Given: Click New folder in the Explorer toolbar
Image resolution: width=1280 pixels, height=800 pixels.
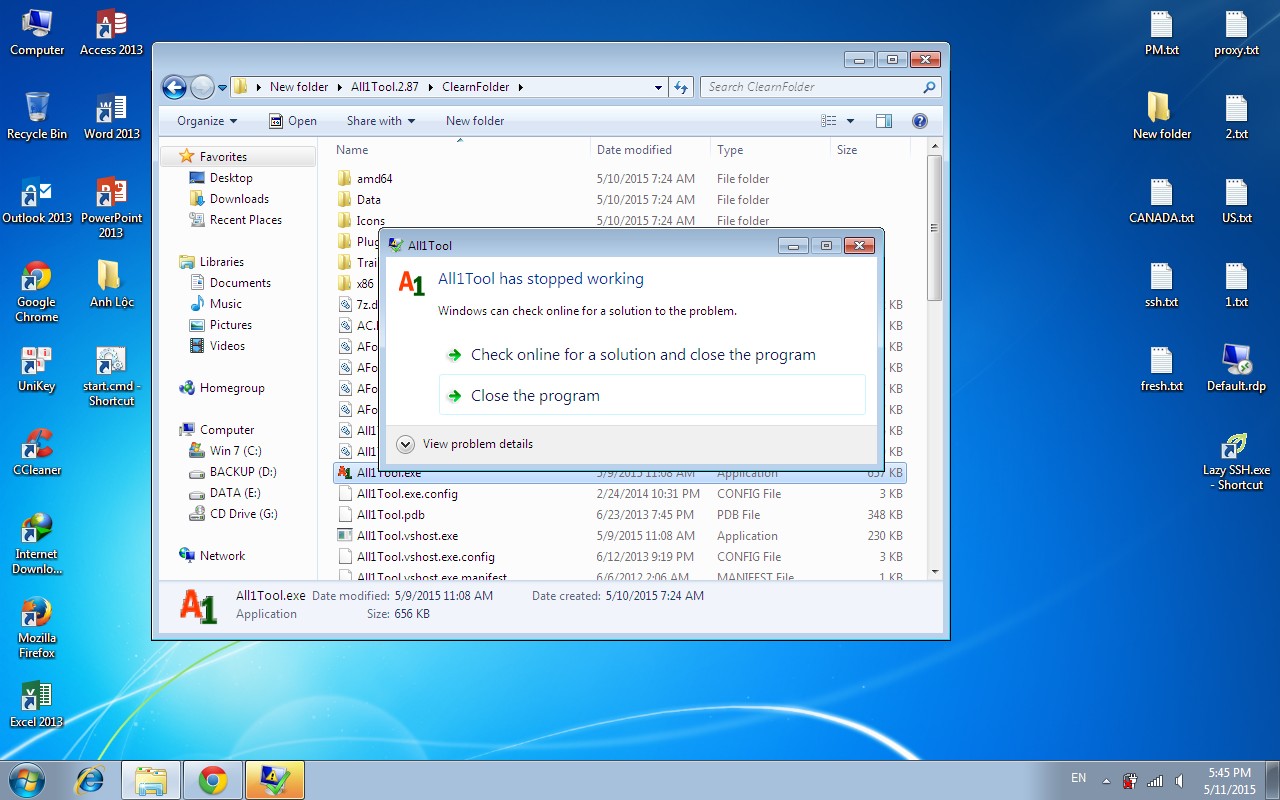Looking at the screenshot, I should click(475, 121).
